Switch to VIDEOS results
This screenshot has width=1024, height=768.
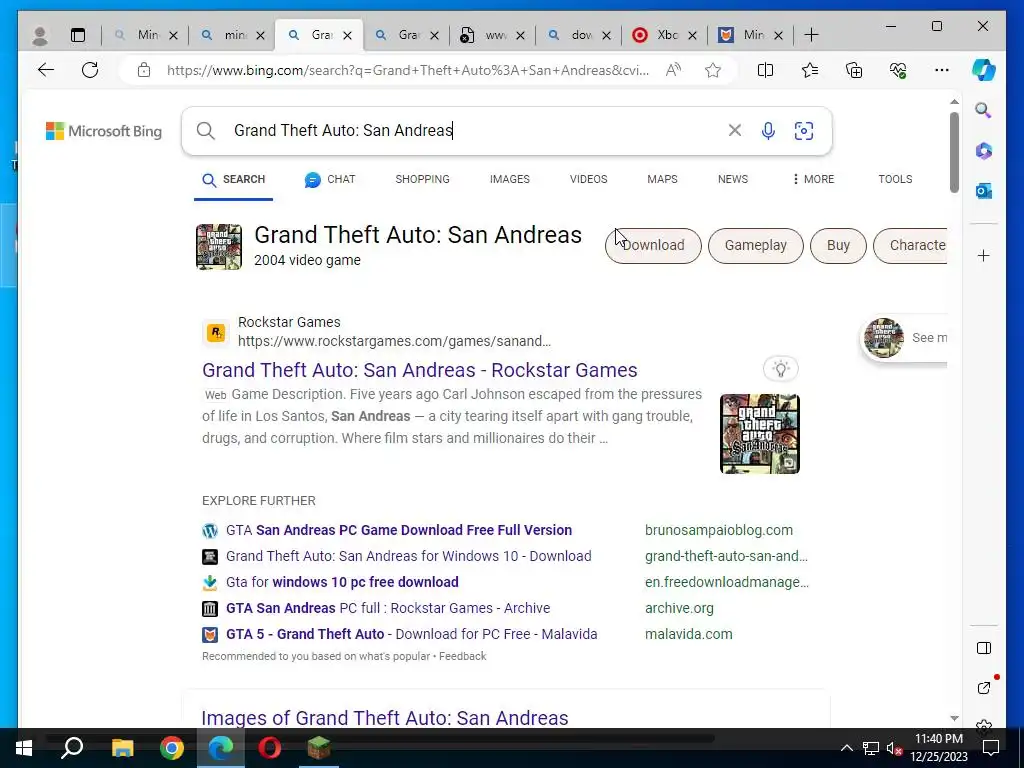[588, 179]
